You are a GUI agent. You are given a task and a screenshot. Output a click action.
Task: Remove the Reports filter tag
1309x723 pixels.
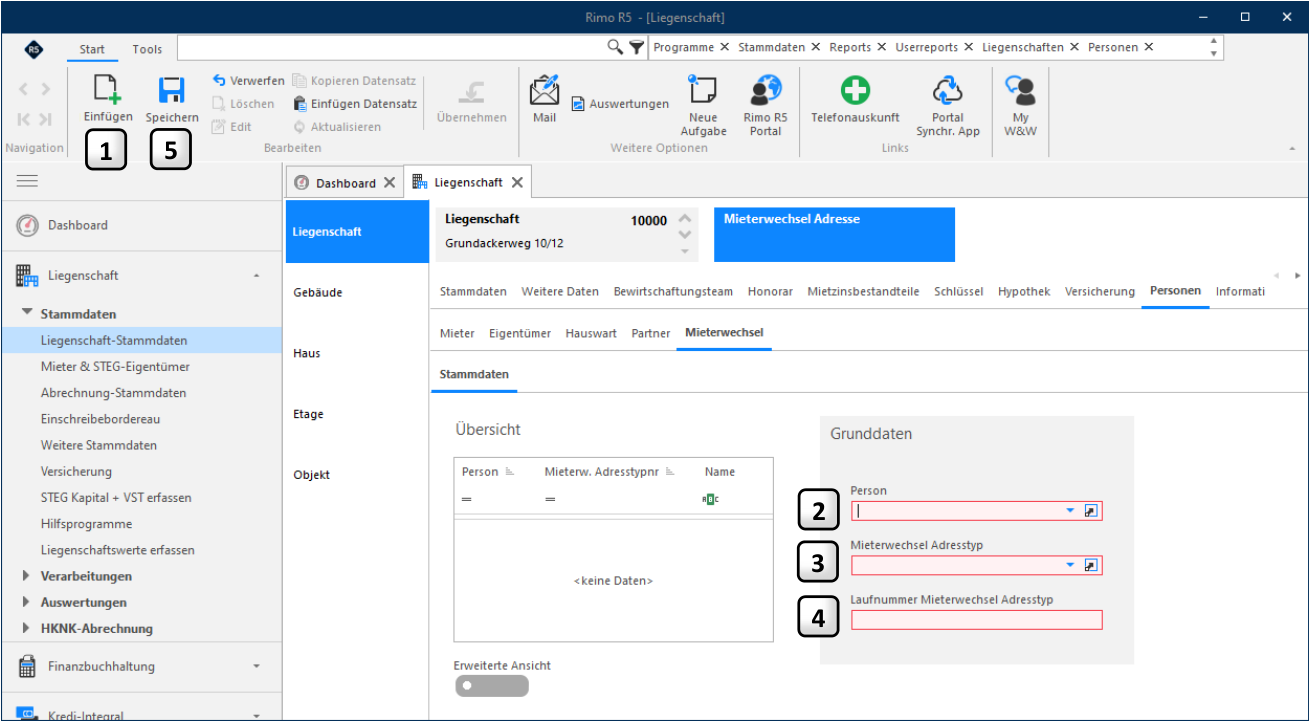(881, 47)
